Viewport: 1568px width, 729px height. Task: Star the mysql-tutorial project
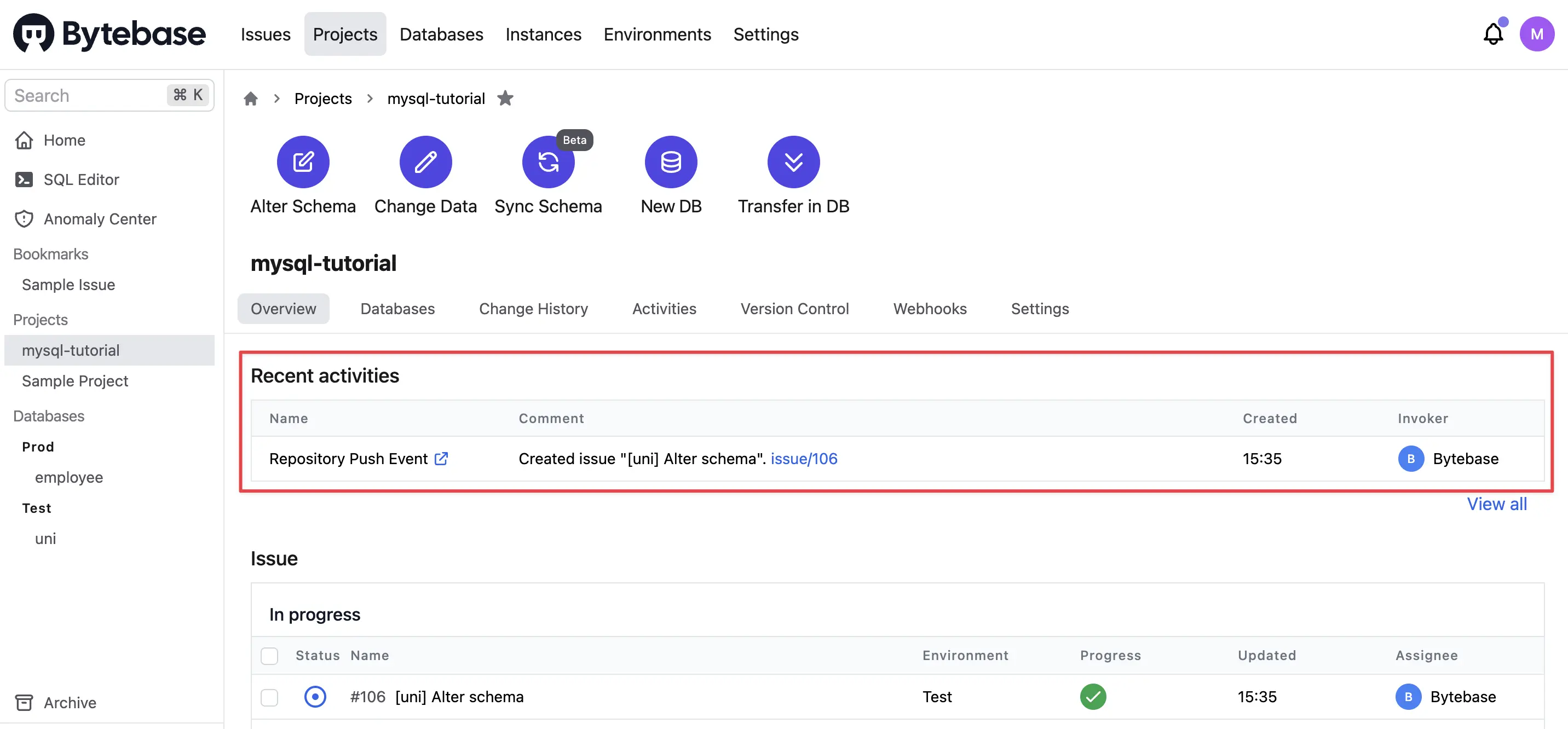click(x=505, y=98)
